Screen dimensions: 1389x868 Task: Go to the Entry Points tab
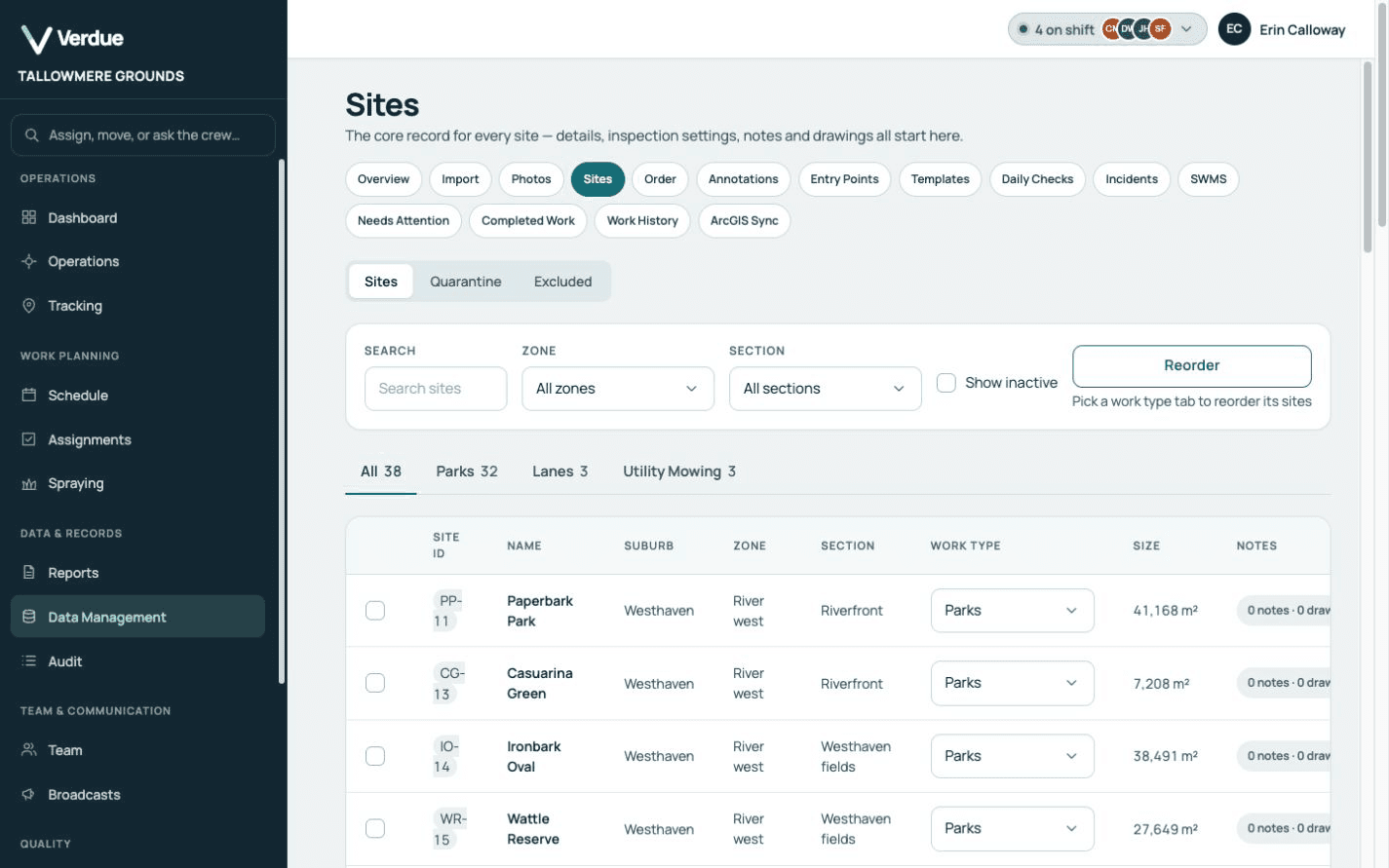[x=844, y=179]
